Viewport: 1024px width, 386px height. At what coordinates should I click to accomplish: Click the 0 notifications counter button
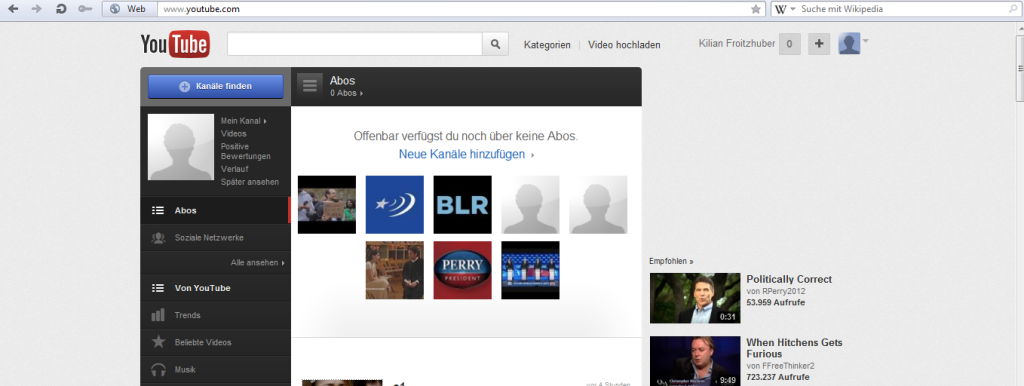coord(790,44)
